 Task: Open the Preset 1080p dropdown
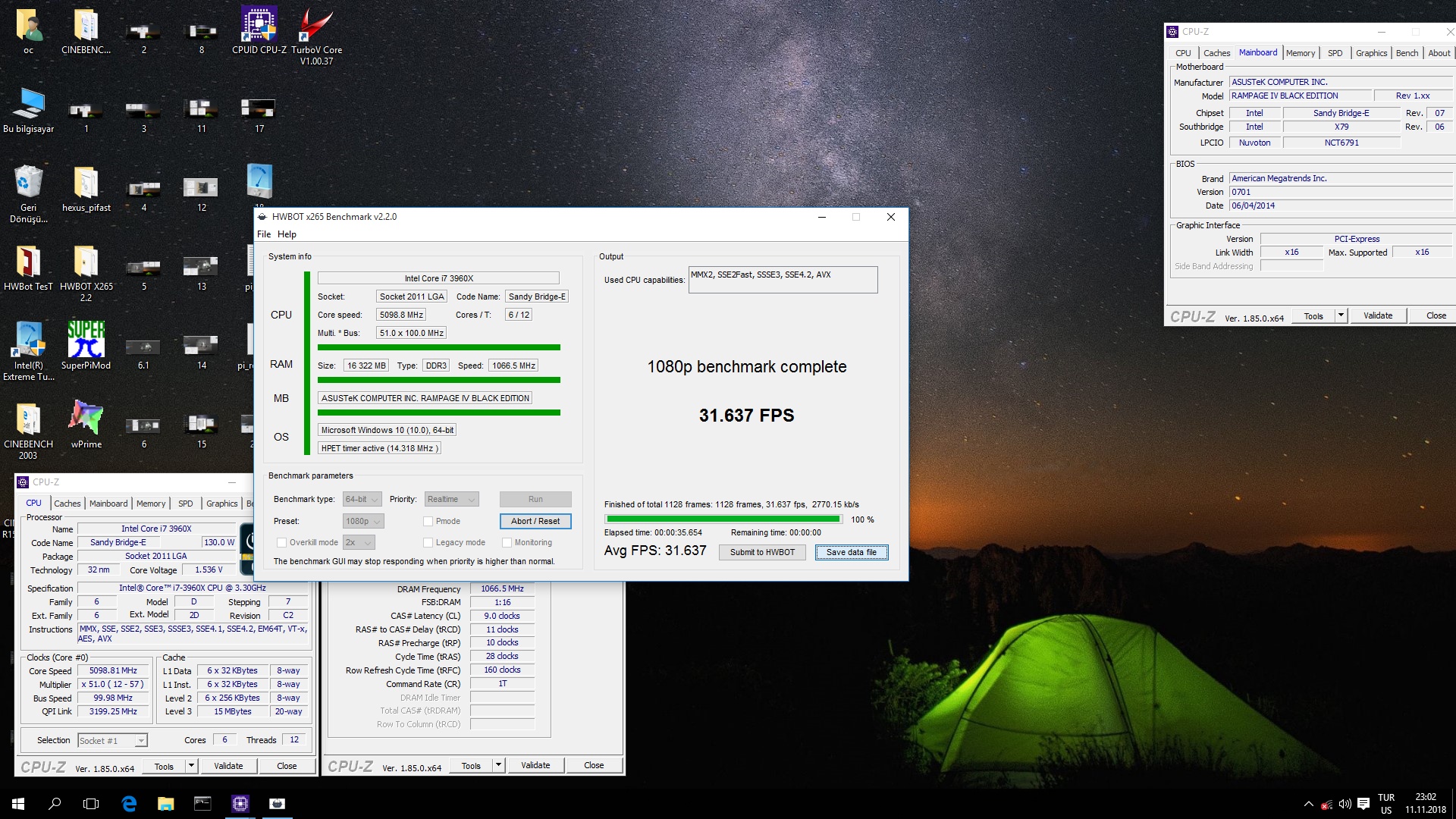363,522
